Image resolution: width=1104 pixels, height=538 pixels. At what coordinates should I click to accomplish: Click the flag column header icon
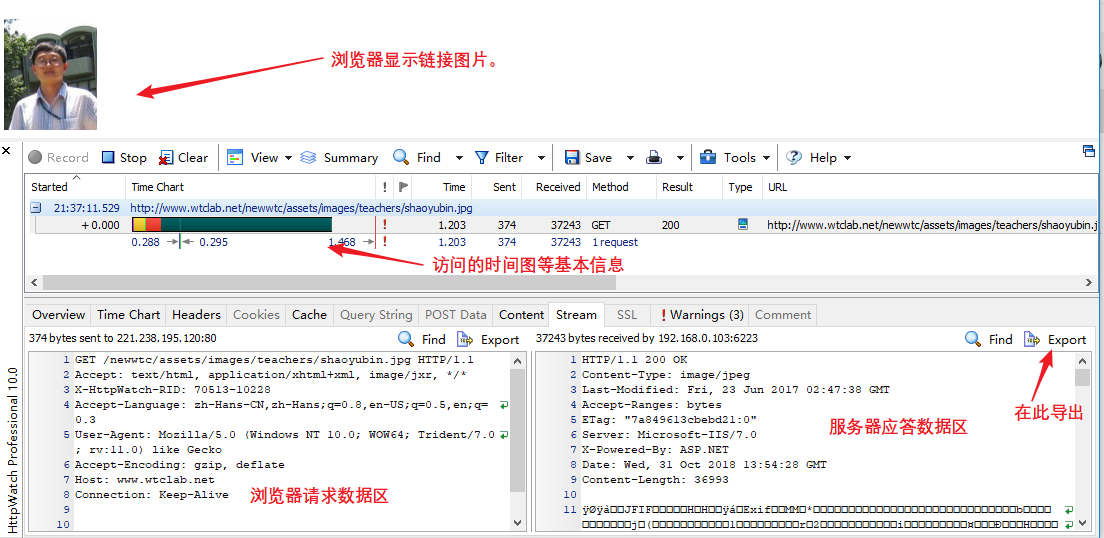tap(403, 187)
